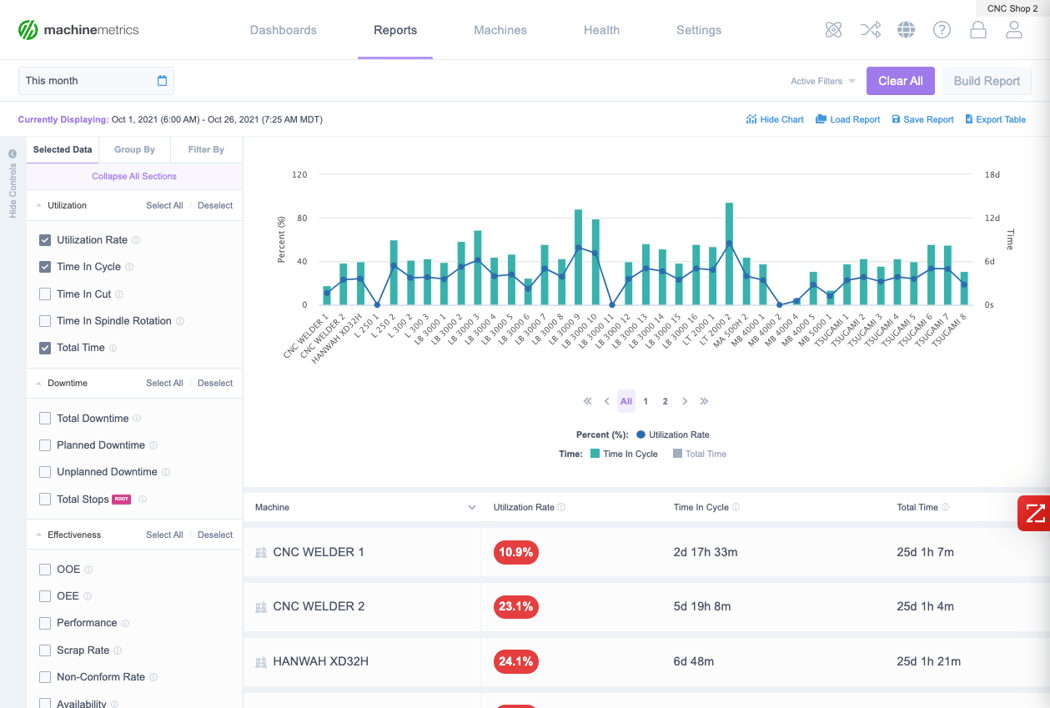Open the user profile icon
Screen dimensions: 1050x708
pos(1014,30)
